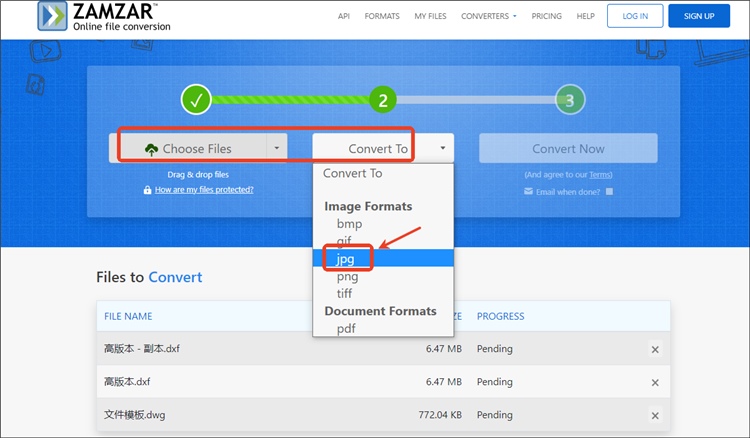750x438 pixels.
Task: Click the Choose Files upload button
Action: (188, 149)
